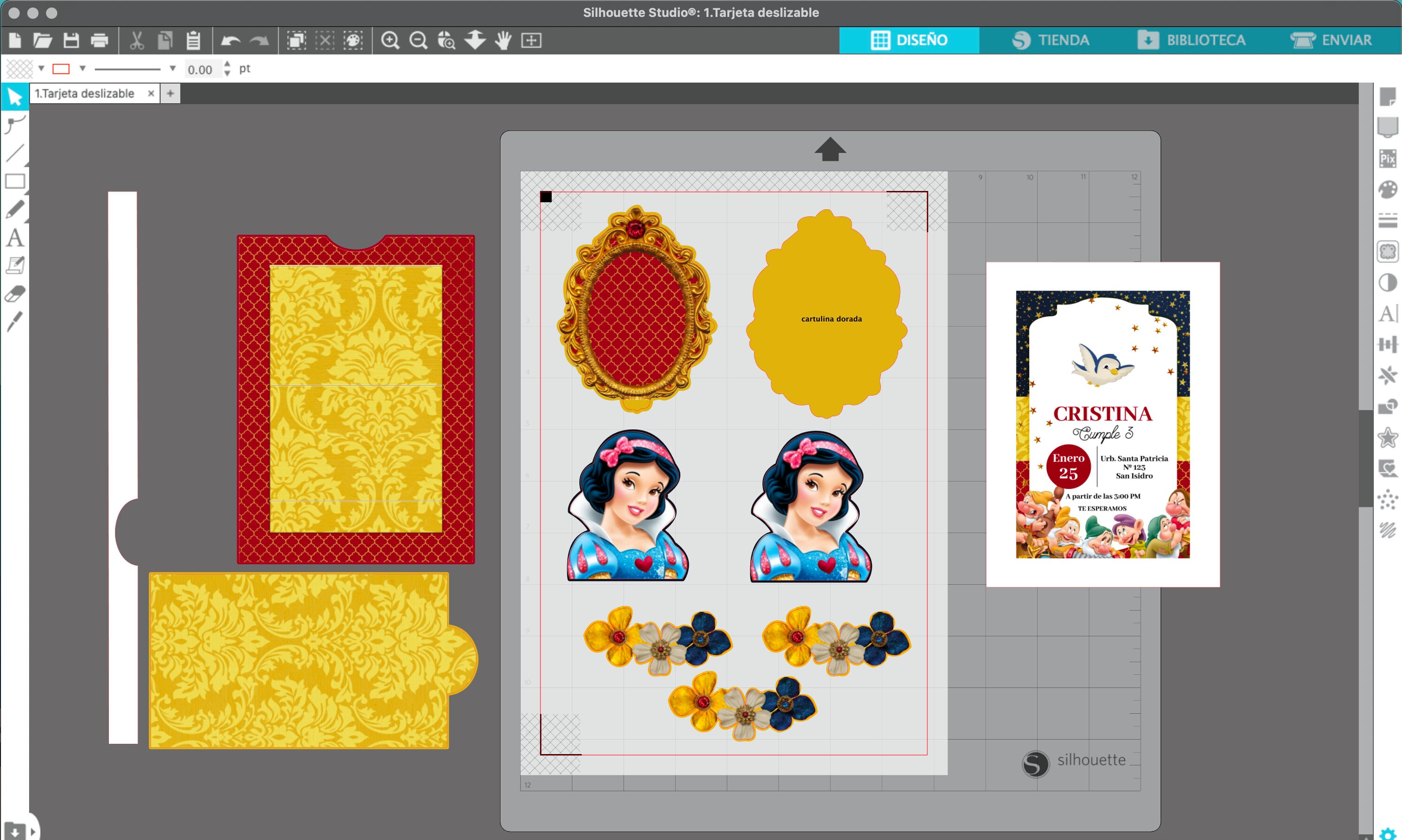Increase line thickness with the stepper arrow
Viewport: 1402px width, 840px height.
point(227,65)
